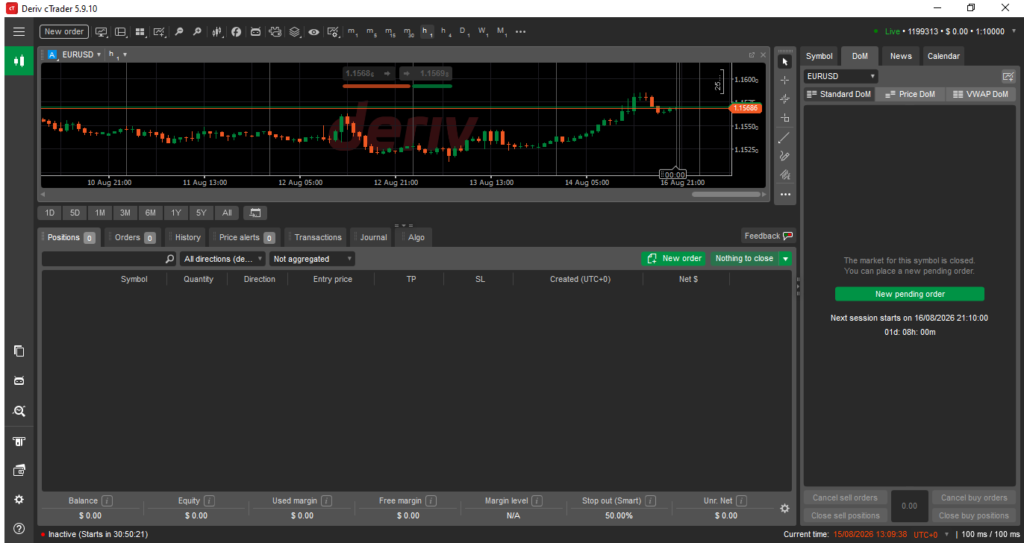Select the trend line drawing tool
Viewport: 1024px width, 543px height.
(x=785, y=137)
